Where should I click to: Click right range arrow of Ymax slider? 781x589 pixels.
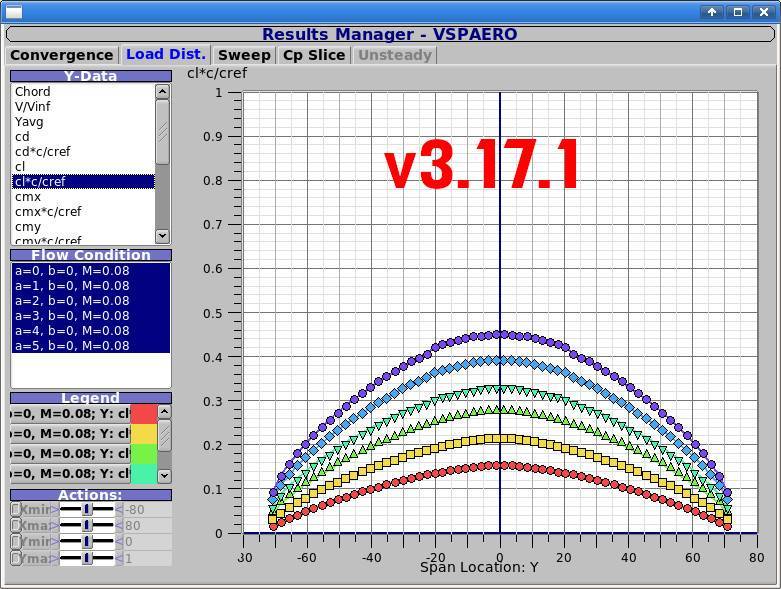119,558
